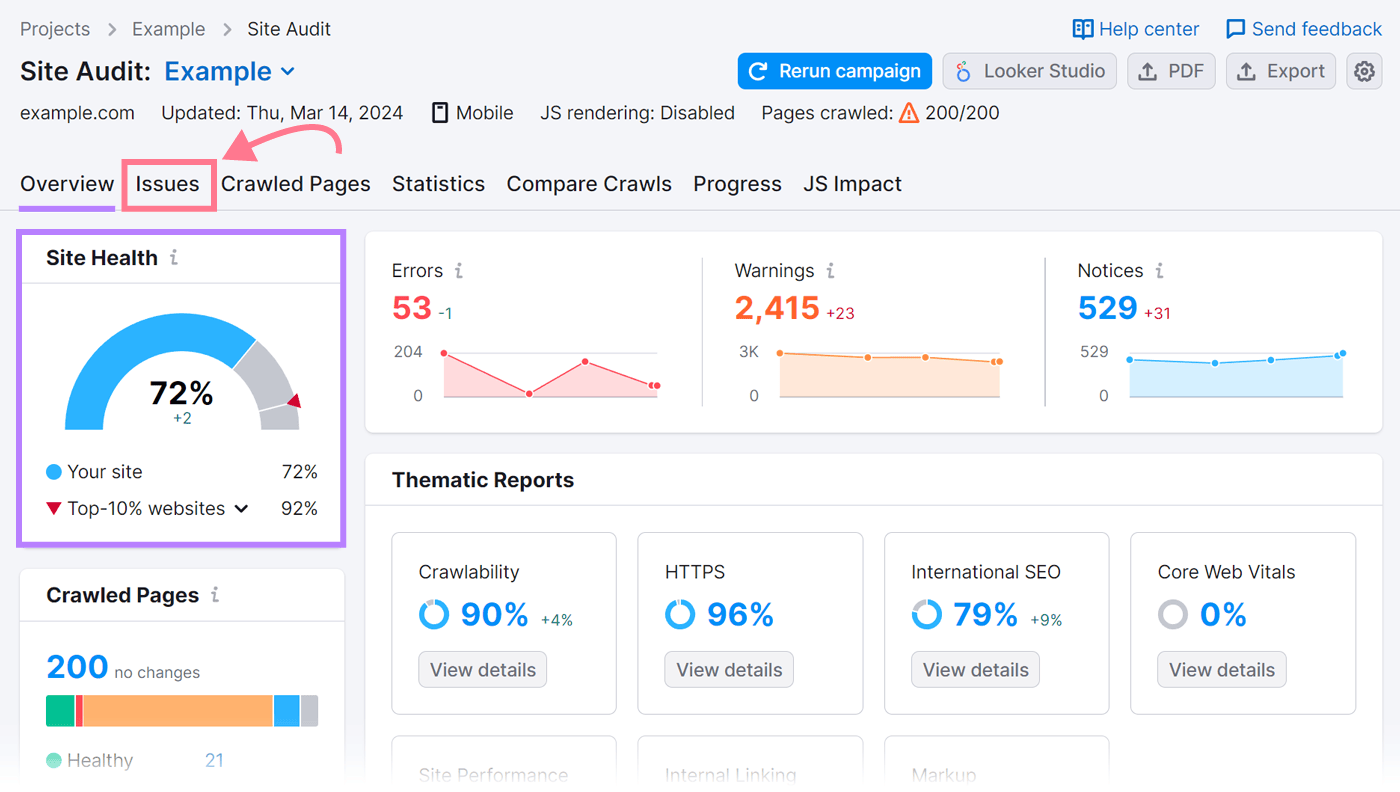
Task: Click the Send feedback icon
Action: pyautogui.click(x=1236, y=28)
